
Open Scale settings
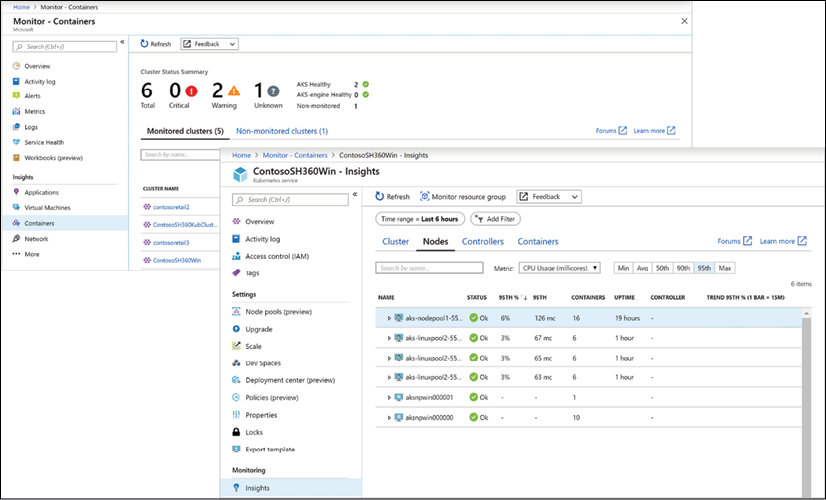[253, 346]
